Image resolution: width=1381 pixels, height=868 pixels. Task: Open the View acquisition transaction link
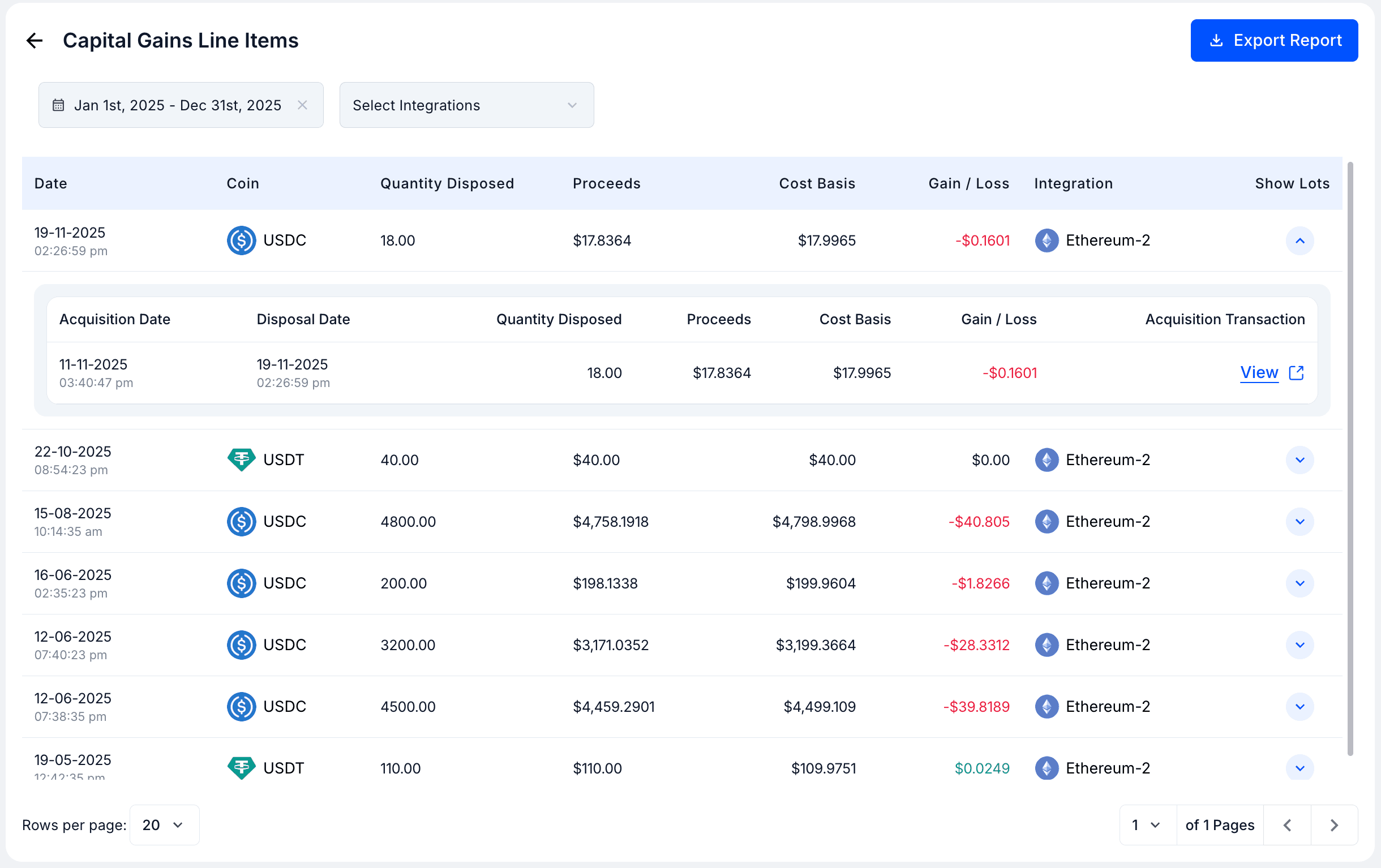tap(1259, 373)
